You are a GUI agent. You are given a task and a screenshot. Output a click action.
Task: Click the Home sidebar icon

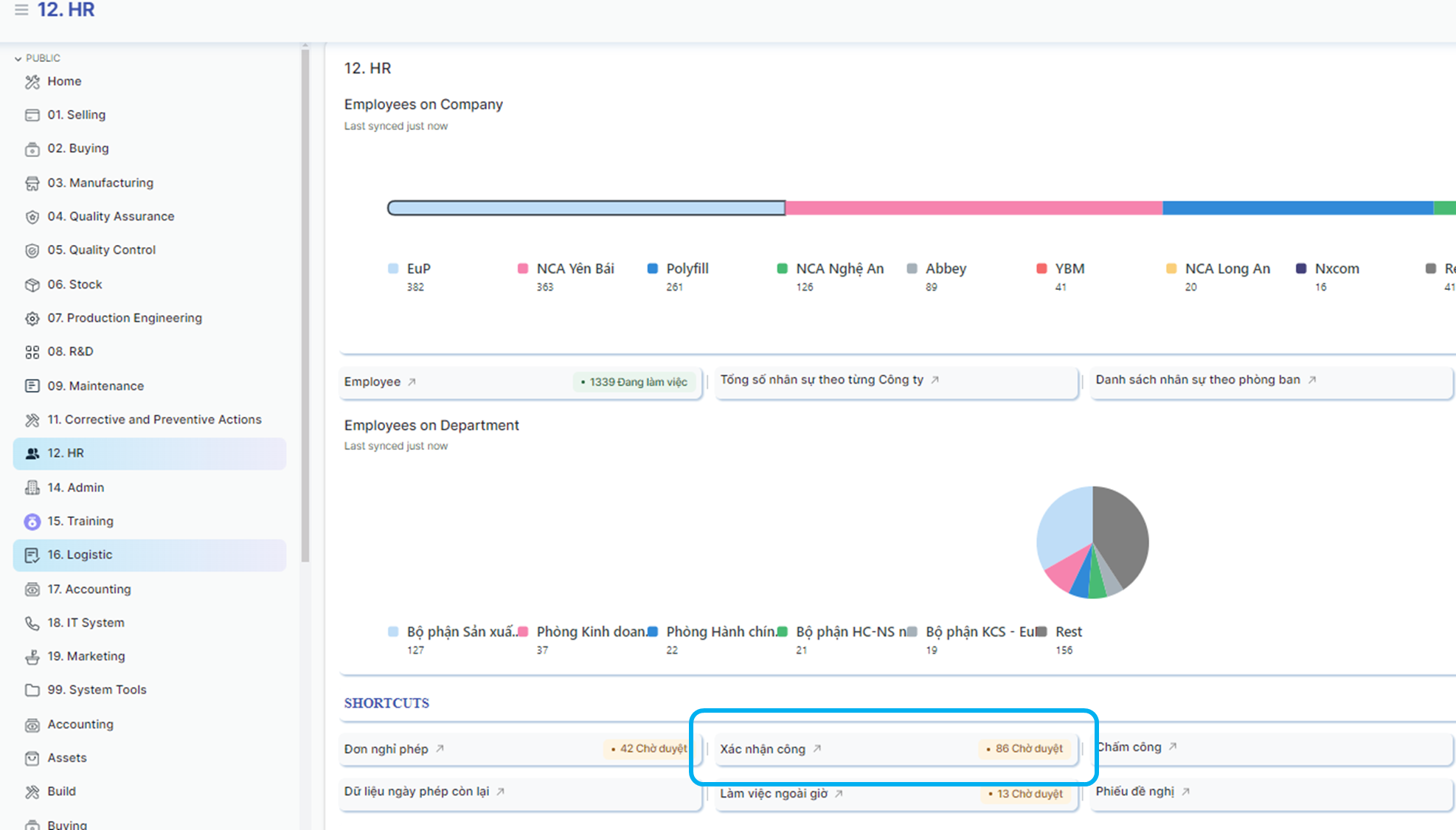[x=32, y=82]
